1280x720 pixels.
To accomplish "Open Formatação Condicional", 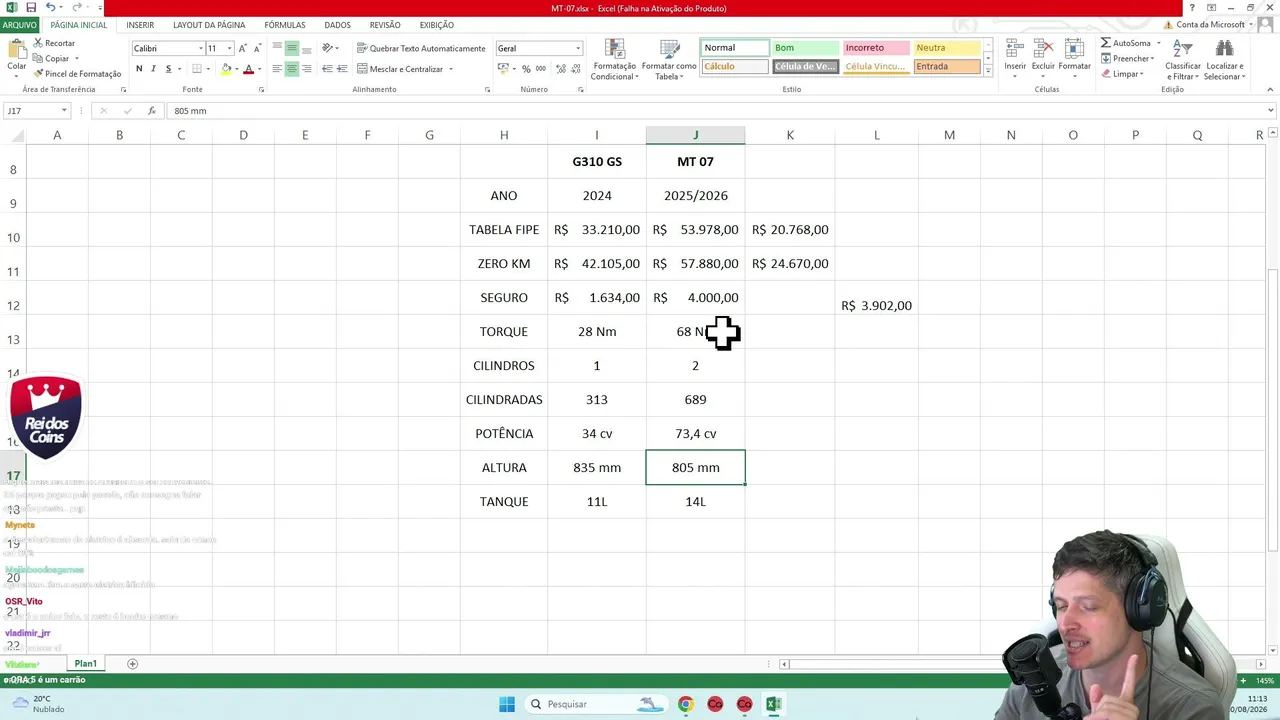I will point(614,60).
